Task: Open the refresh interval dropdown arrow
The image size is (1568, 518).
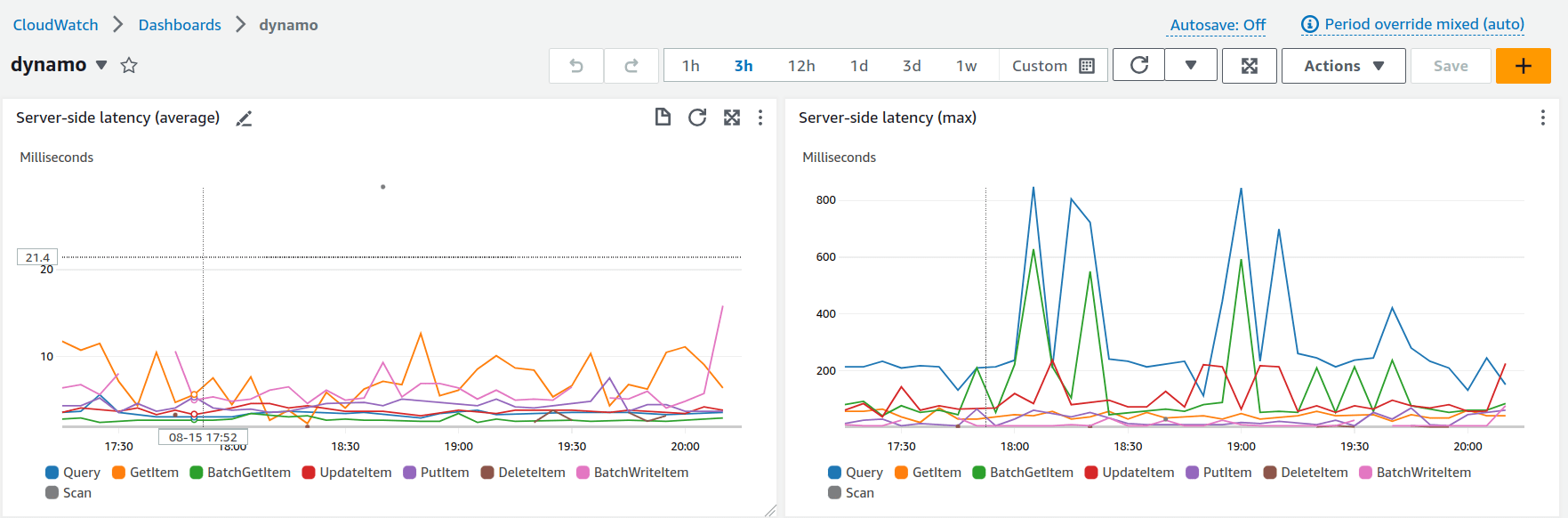Action: [1191, 65]
